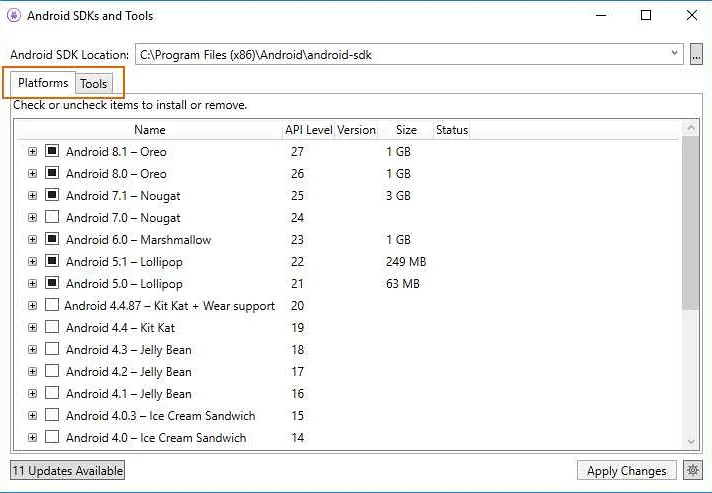Click the 11 Updates Available button
The image size is (712, 493).
[68, 471]
